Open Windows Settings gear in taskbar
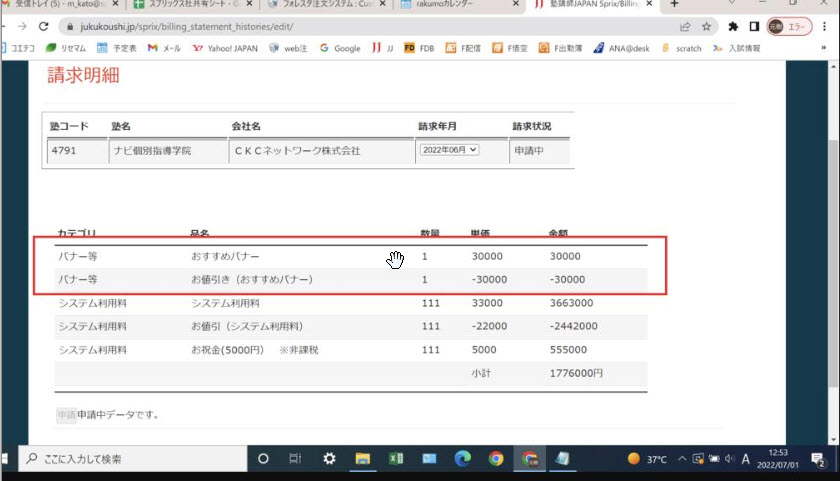Screen dimensions: 840x481 click(329, 459)
